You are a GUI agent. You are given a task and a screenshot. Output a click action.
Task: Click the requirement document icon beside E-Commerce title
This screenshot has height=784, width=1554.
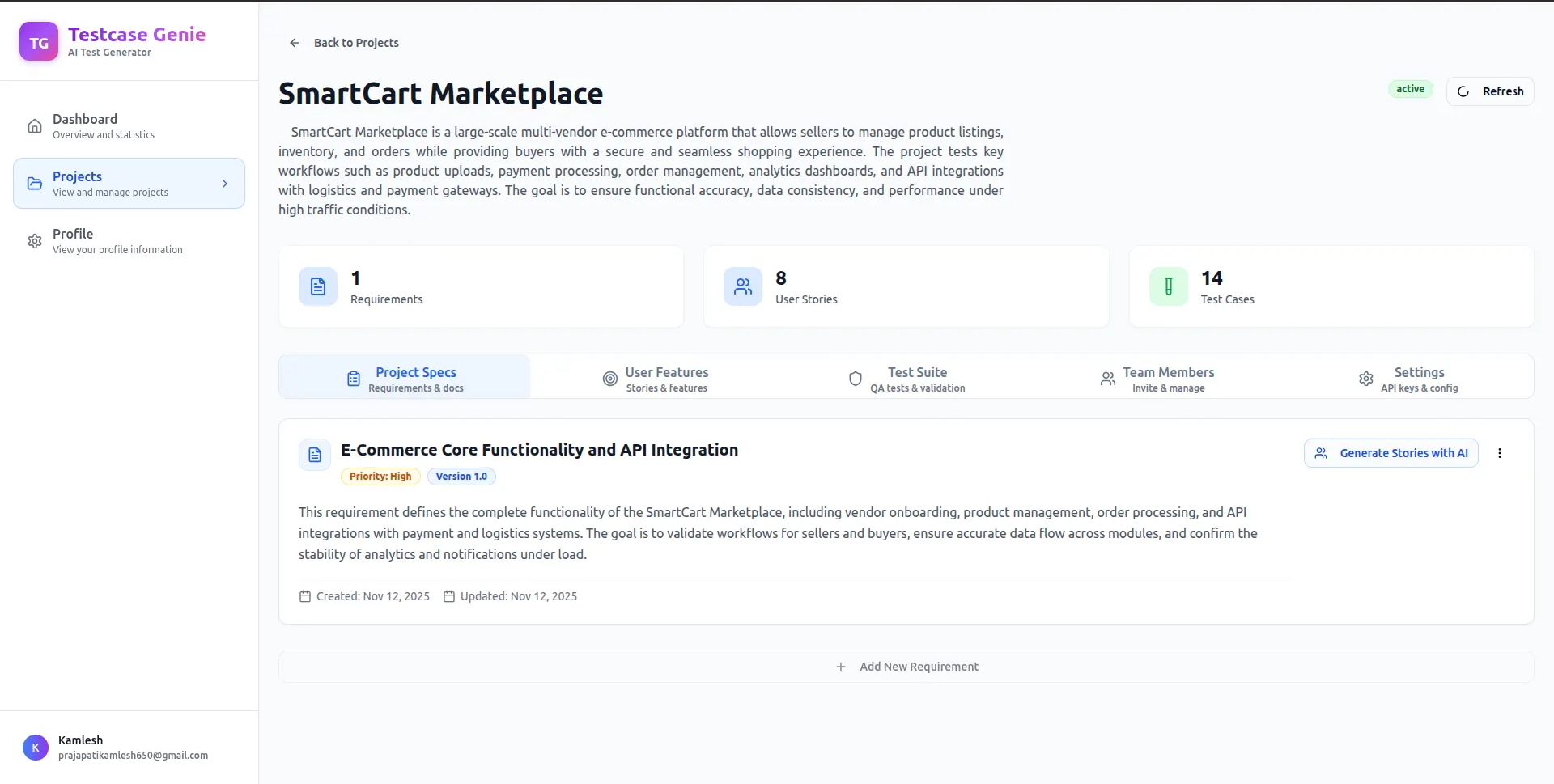click(x=315, y=455)
